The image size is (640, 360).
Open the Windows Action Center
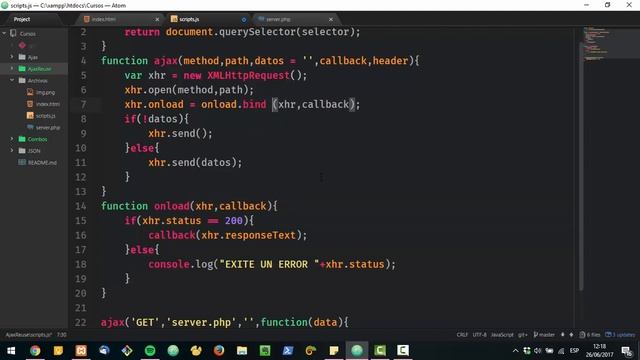(627, 351)
